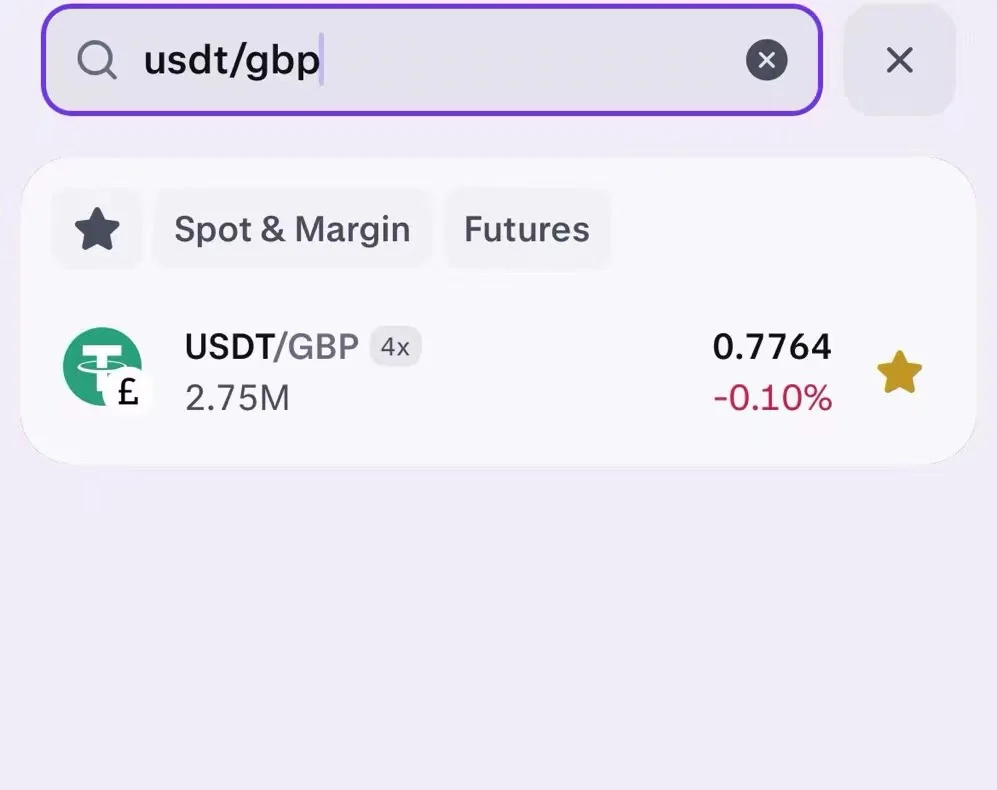This screenshot has width=997, height=790.
Task: Switch to the Spot & Margin tab
Action: click(x=292, y=229)
